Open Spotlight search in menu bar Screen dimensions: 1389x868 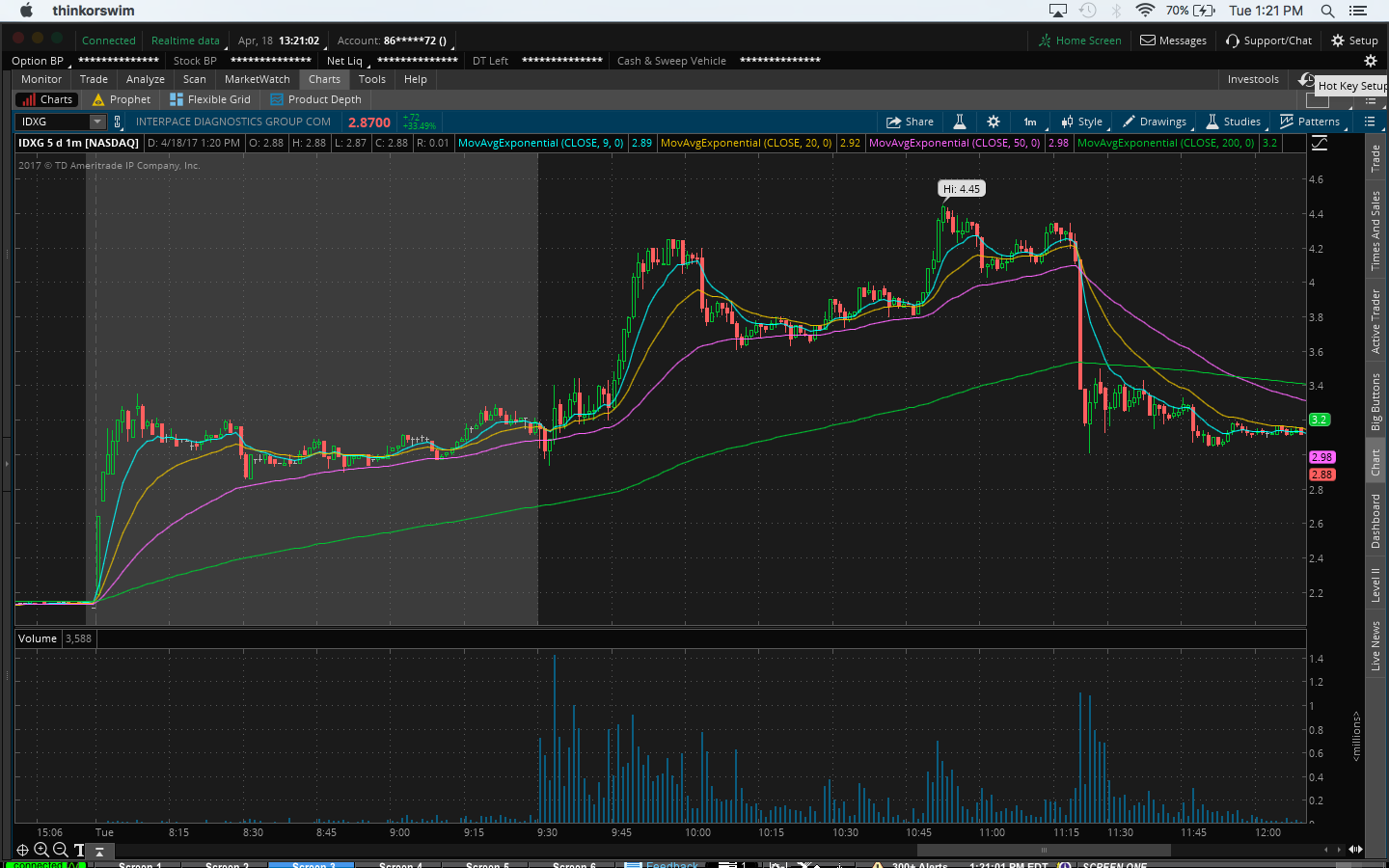point(1327,11)
